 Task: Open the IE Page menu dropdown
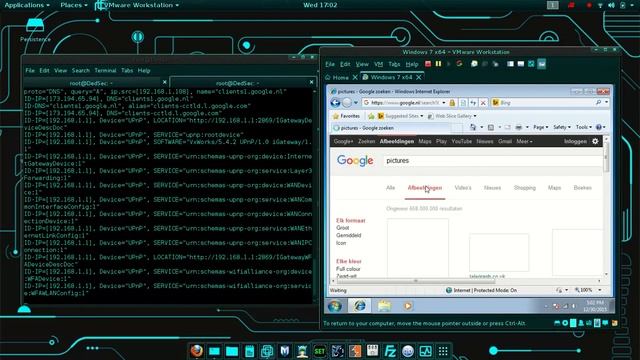540,127
